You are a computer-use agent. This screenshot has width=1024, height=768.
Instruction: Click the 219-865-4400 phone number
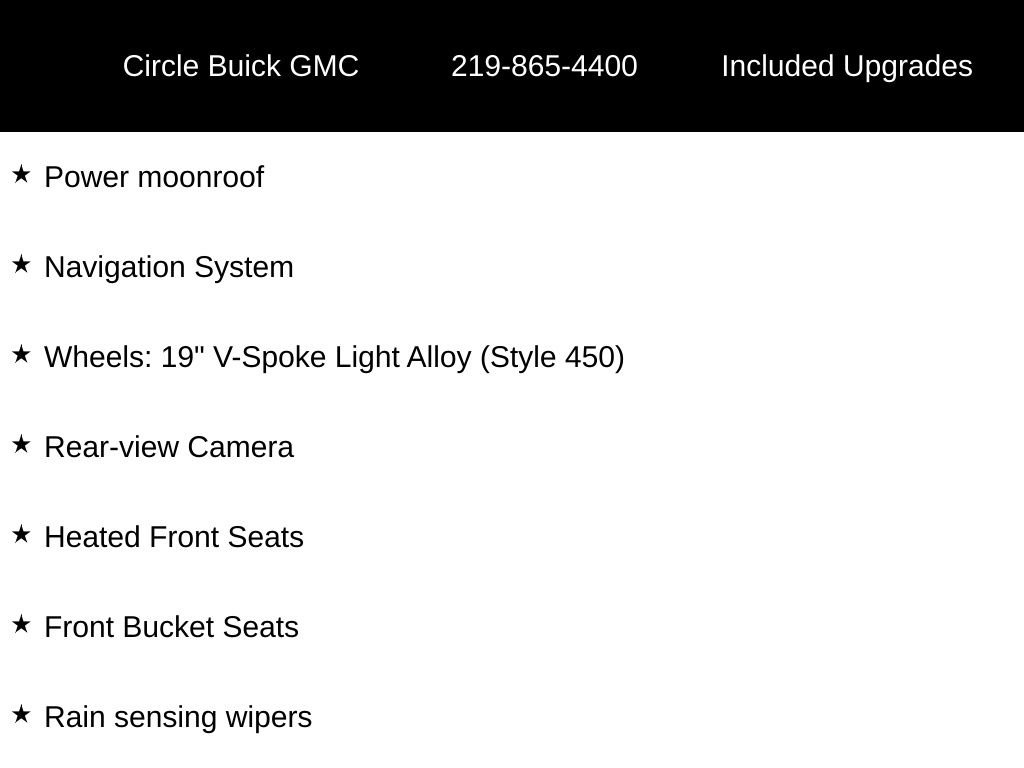[x=544, y=66]
